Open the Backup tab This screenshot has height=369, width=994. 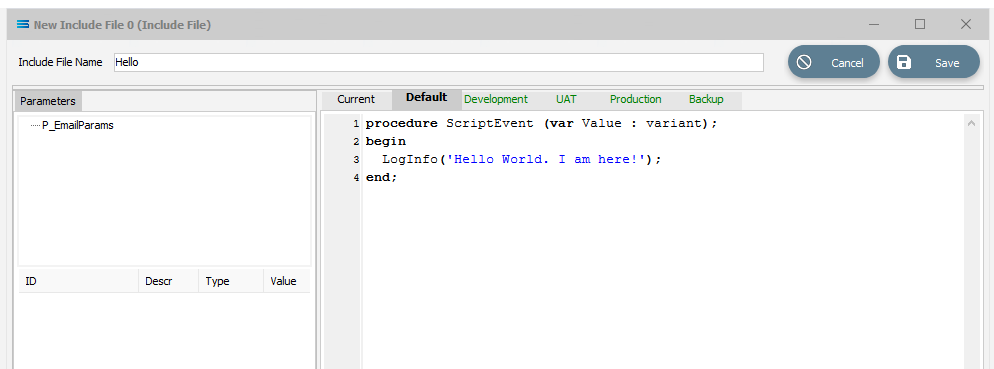[x=706, y=100]
